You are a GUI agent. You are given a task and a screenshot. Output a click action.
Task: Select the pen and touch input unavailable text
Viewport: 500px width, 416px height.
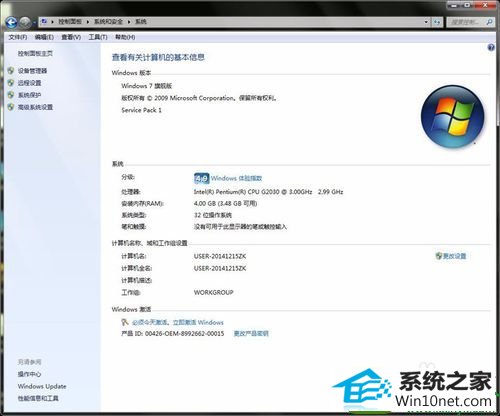point(240,227)
